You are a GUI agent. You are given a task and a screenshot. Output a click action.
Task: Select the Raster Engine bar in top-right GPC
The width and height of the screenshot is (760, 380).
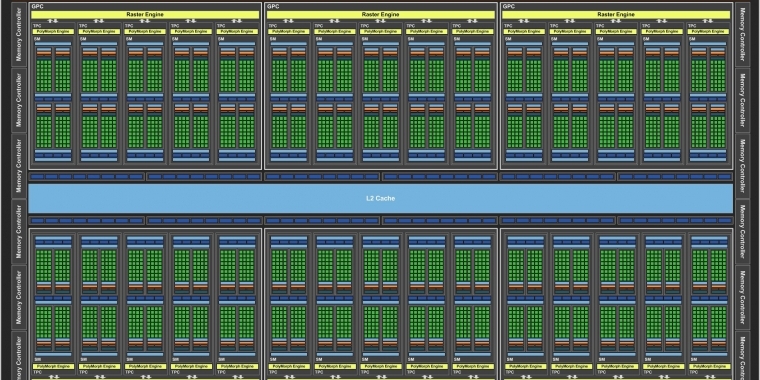616,15
